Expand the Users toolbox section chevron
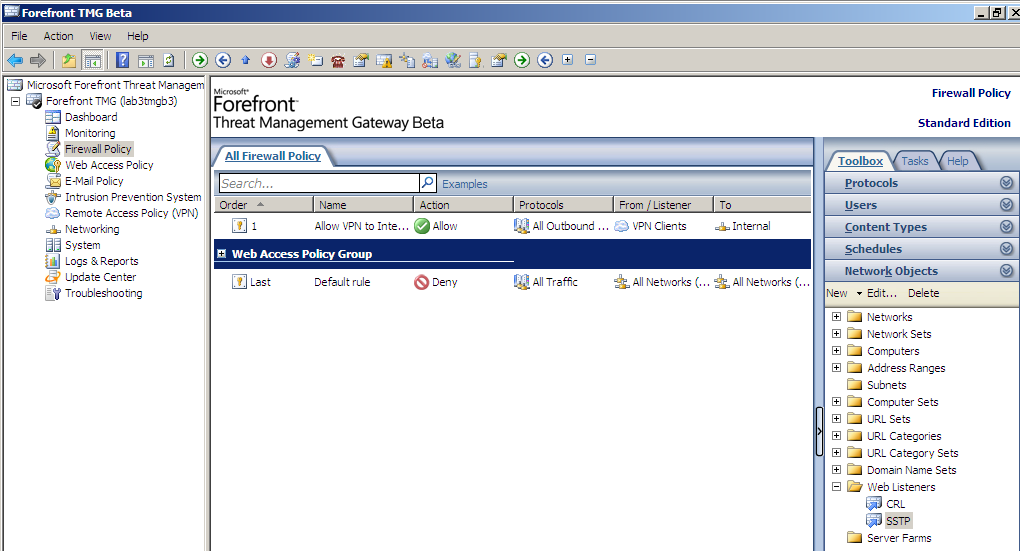This screenshot has height=551, width=1020. [1006, 205]
